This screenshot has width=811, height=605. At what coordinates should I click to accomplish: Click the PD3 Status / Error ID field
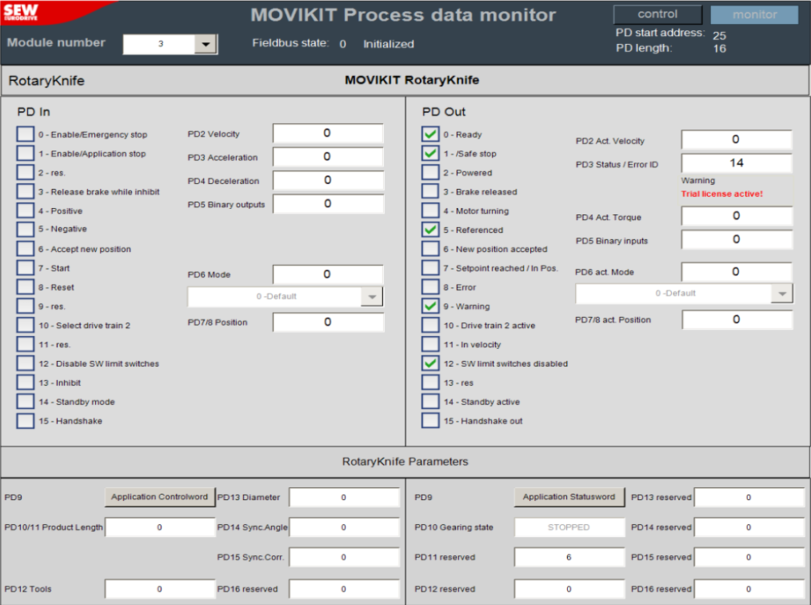[736, 163]
